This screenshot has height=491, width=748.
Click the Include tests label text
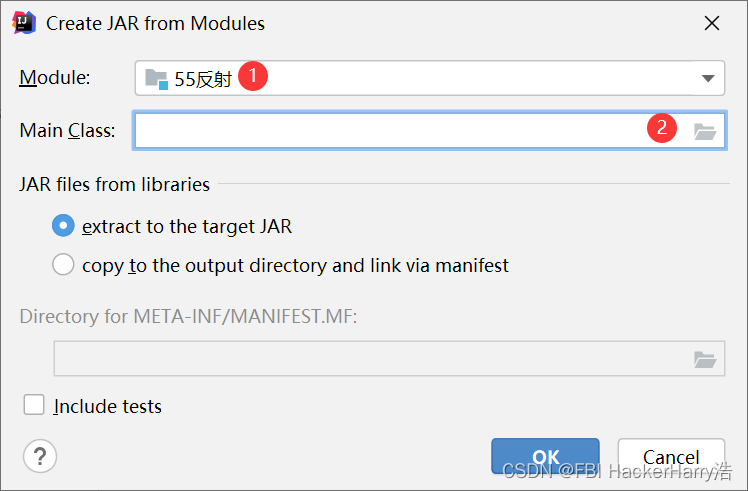(x=107, y=406)
